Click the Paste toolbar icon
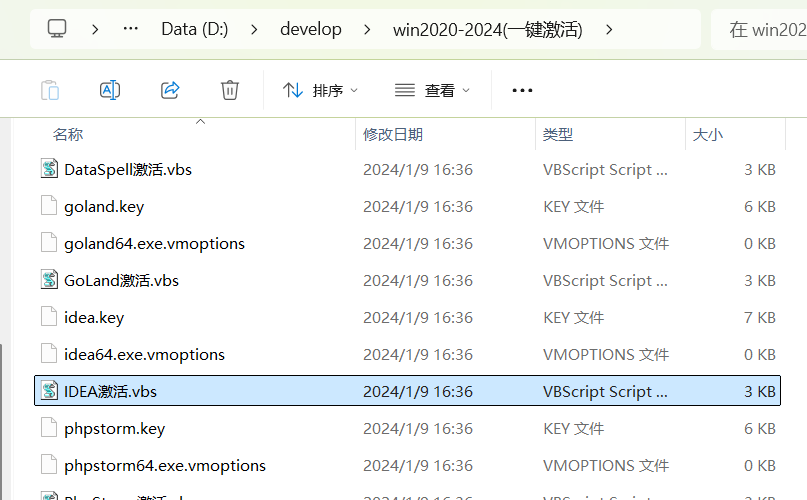The width and height of the screenshot is (807, 500). coord(50,90)
